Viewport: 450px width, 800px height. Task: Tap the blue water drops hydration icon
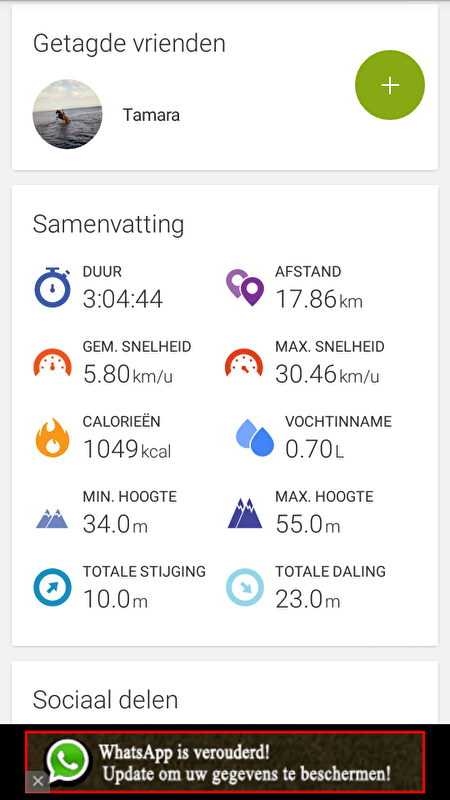[255, 437]
